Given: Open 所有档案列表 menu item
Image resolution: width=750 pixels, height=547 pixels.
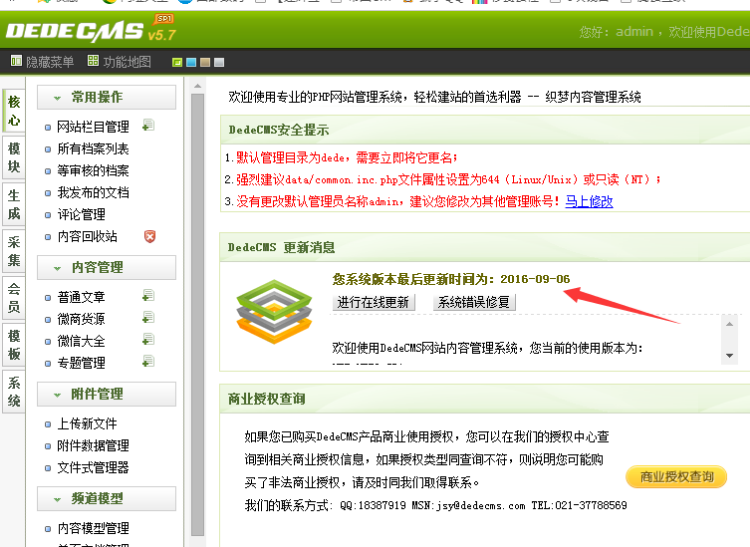Looking at the screenshot, I should [x=93, y=149].
